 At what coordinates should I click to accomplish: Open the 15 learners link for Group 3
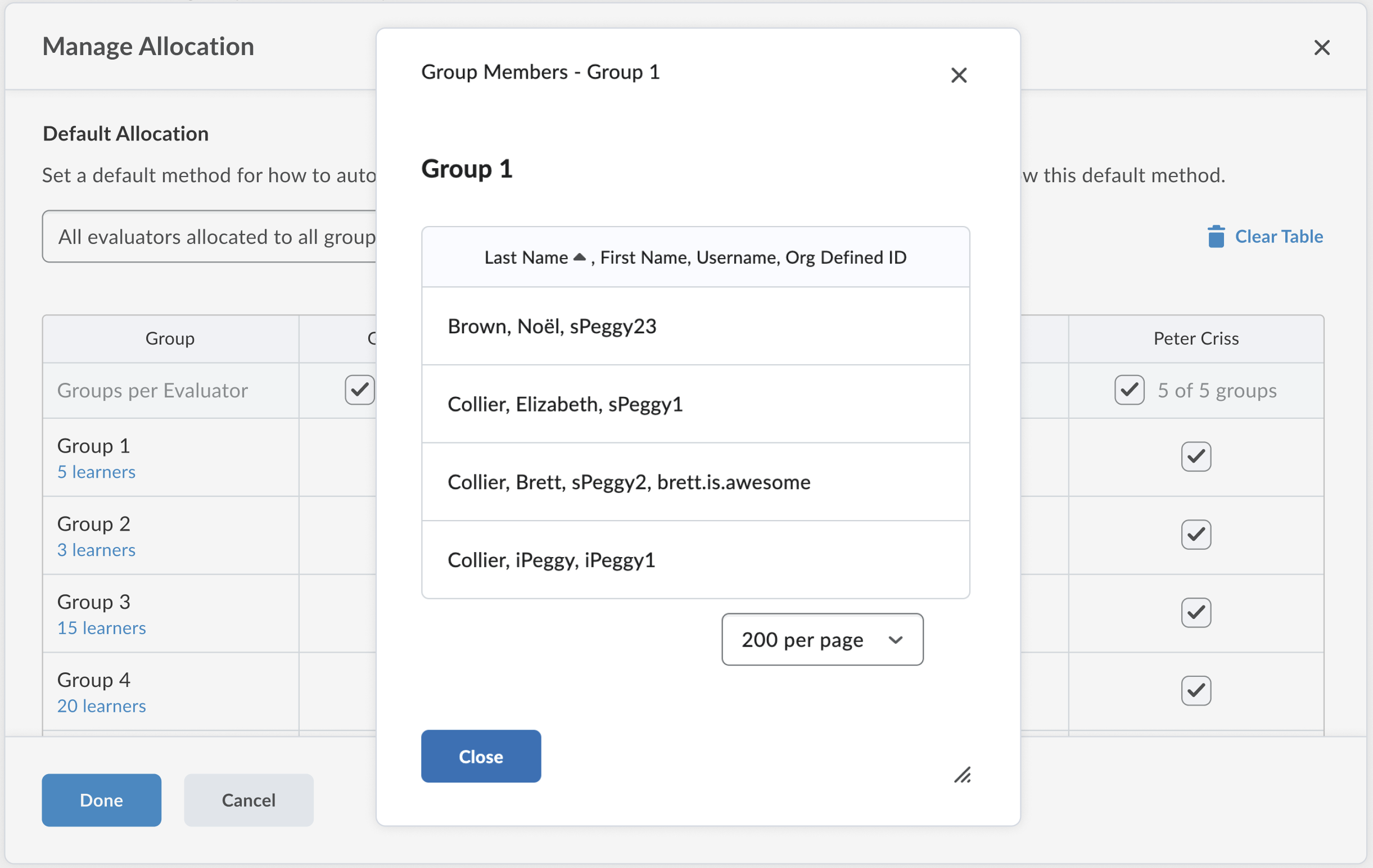(x=102, y=628)
